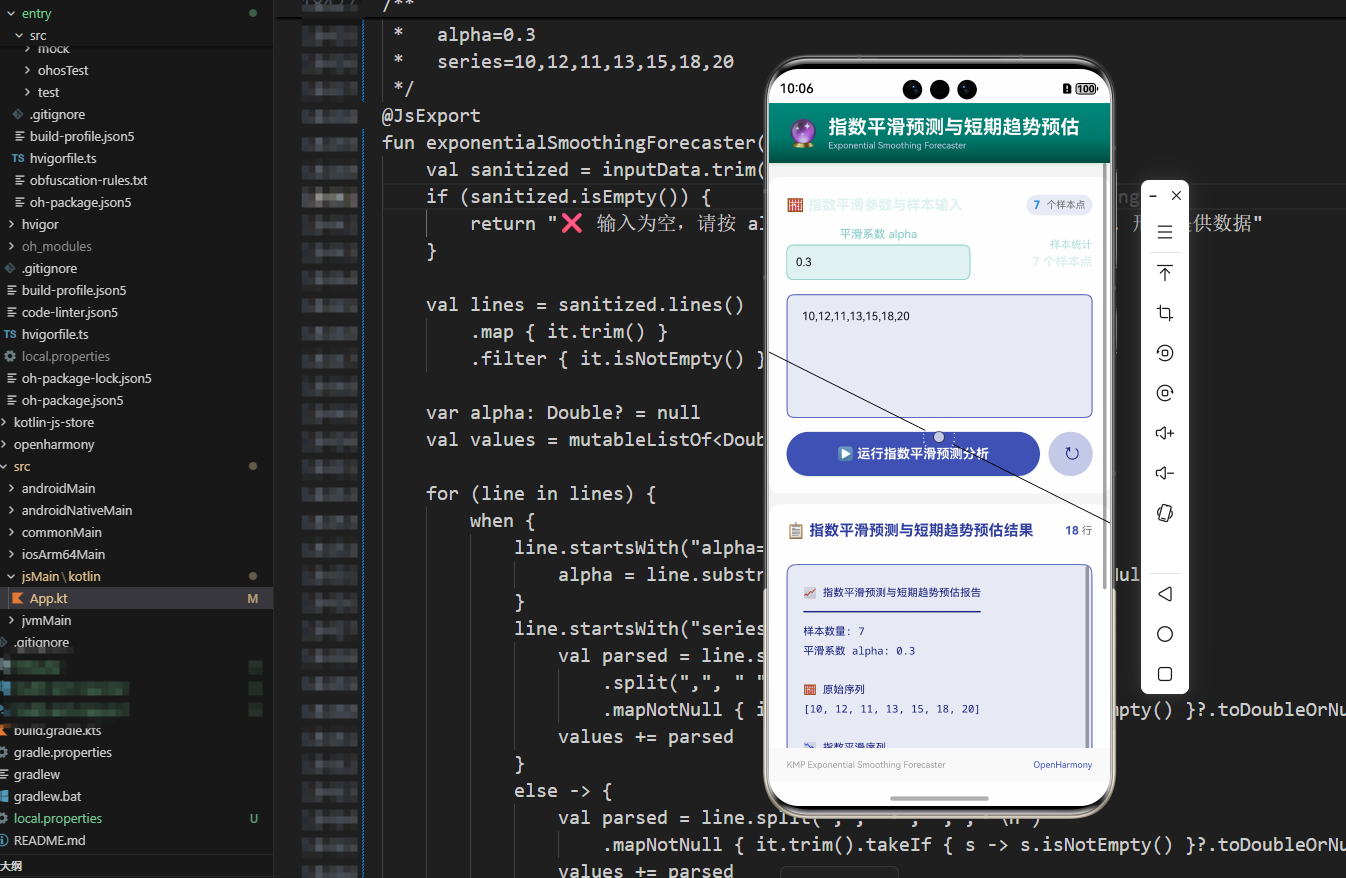This screenshot has width=1346, height=878.
Task: Click the exponentialSmoothingForecaster function name
Action: (x=592, y=142)
